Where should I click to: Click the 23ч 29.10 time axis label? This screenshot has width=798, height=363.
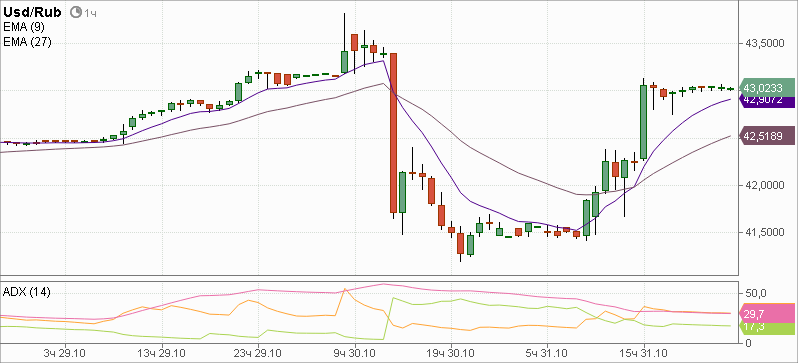click(258, 353)
